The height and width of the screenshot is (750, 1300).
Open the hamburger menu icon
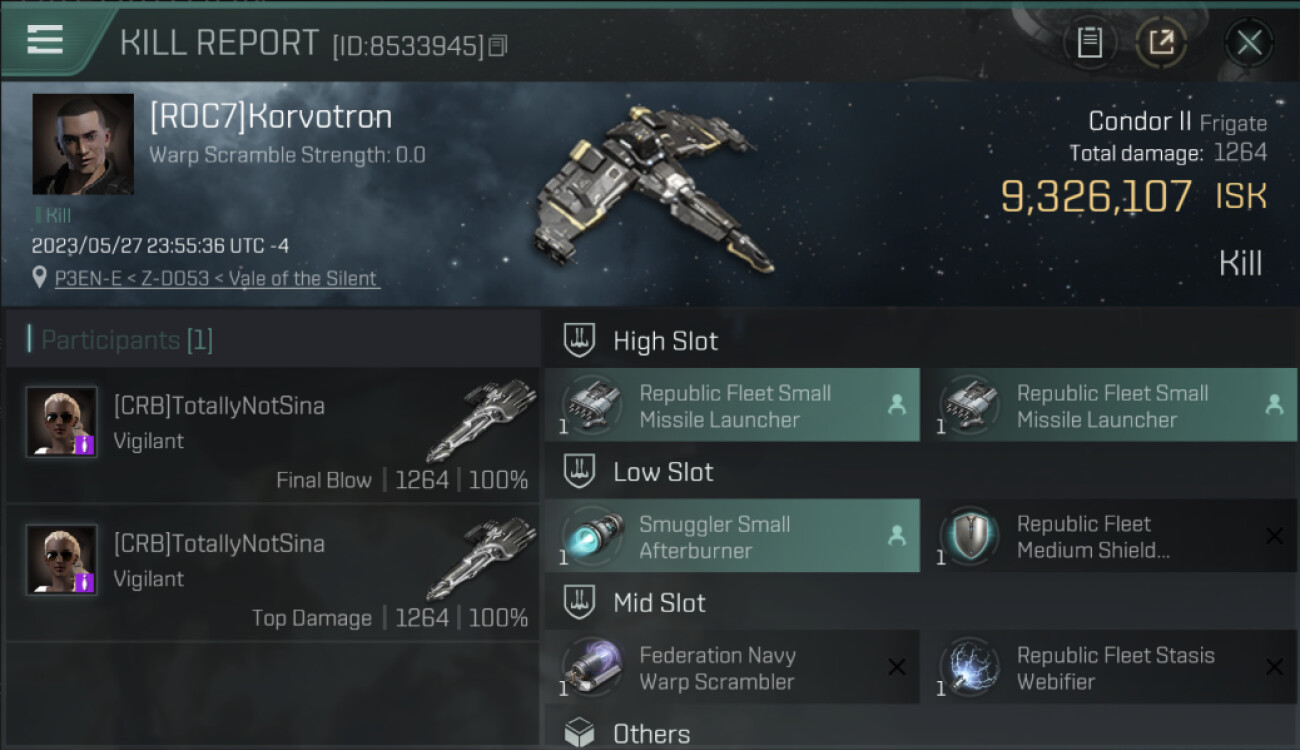coord(45,40)
